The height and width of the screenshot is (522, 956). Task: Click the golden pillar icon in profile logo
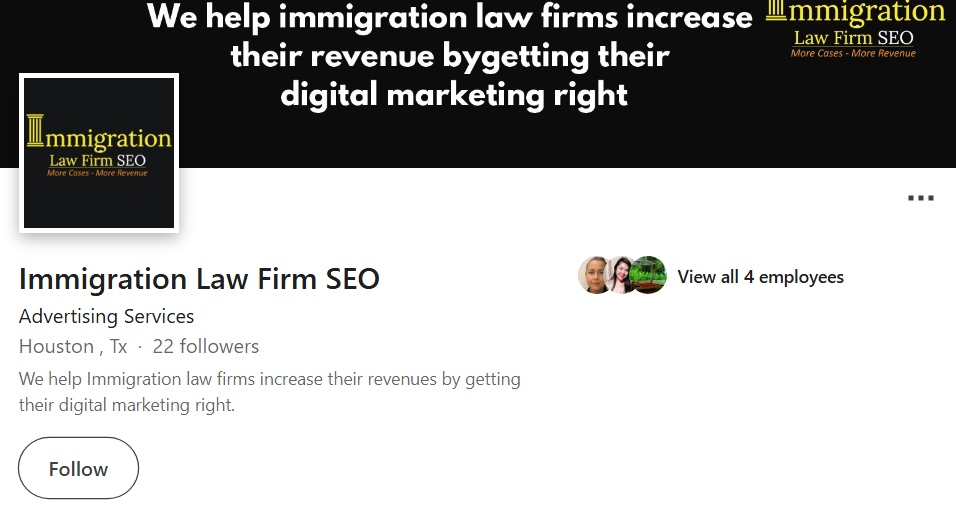click(x=37, y=135)
